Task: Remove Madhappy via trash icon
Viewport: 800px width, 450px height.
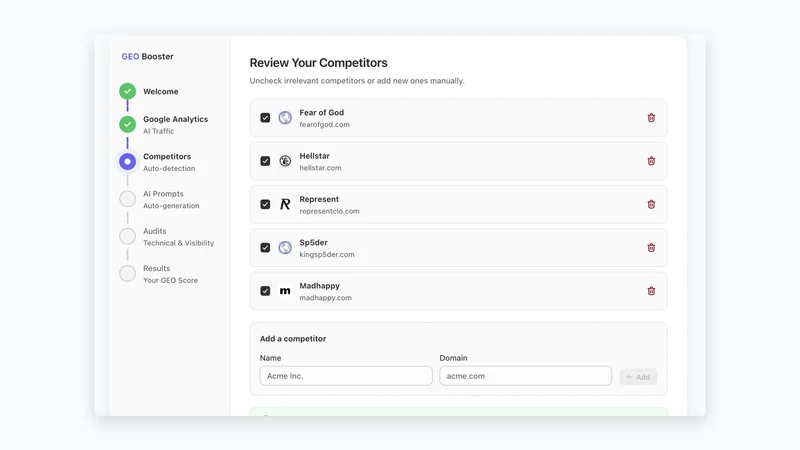Action: point(651,291)
